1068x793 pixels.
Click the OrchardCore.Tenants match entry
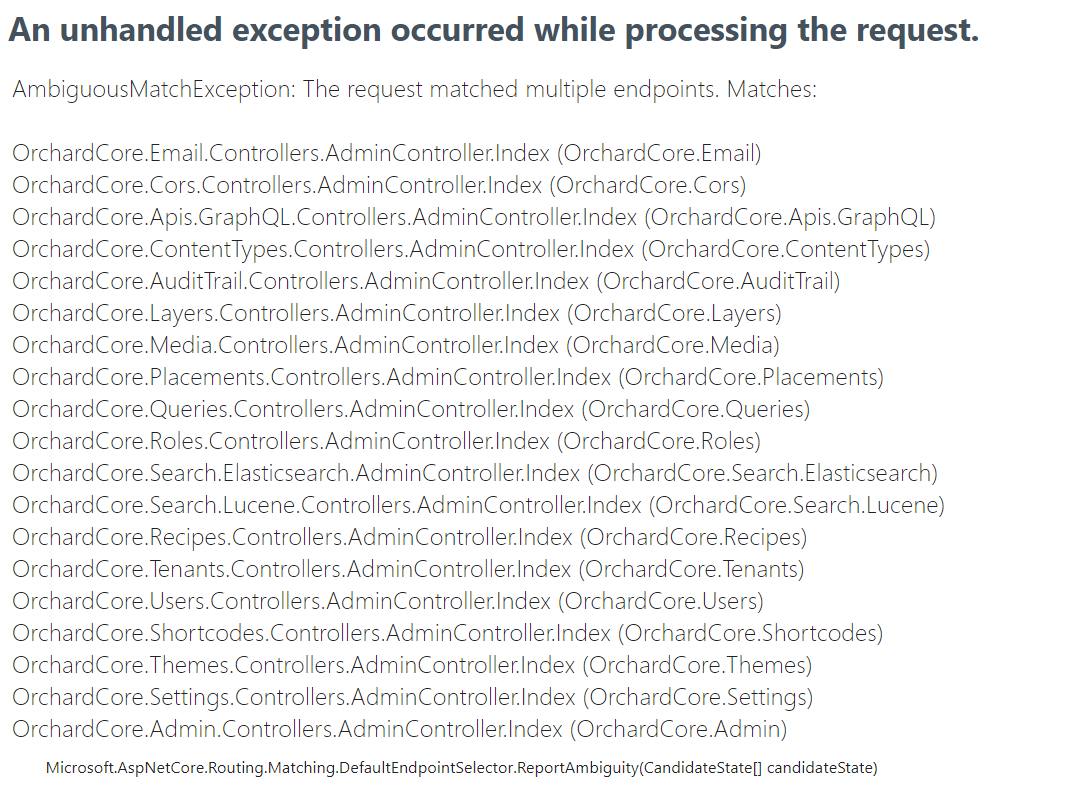pos(408,570)
